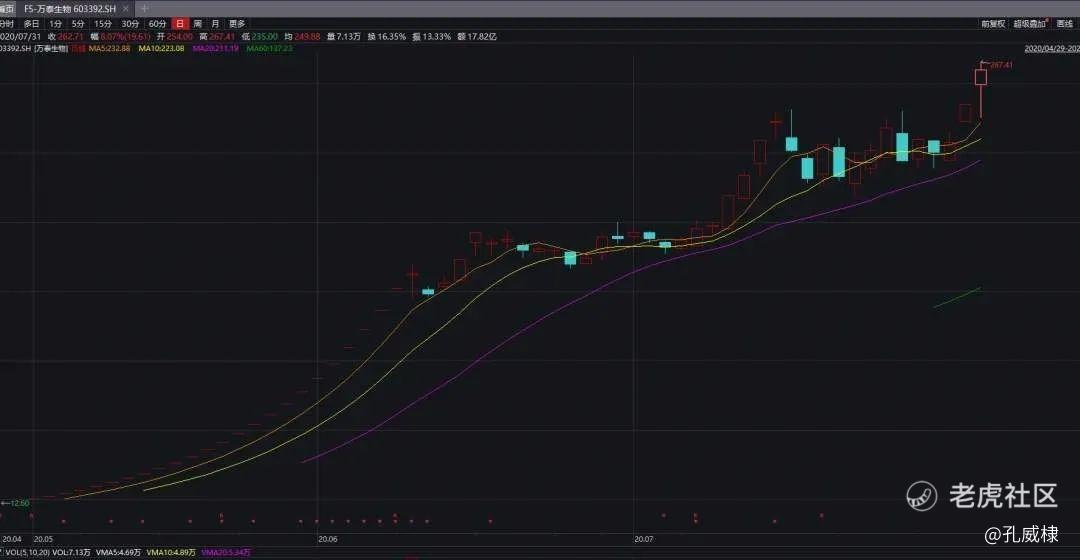Viewport: 1080px width, 560px height.
Task: Click the green MA60 indicator label
Action: pyautogui.click(x=270, y=49)
